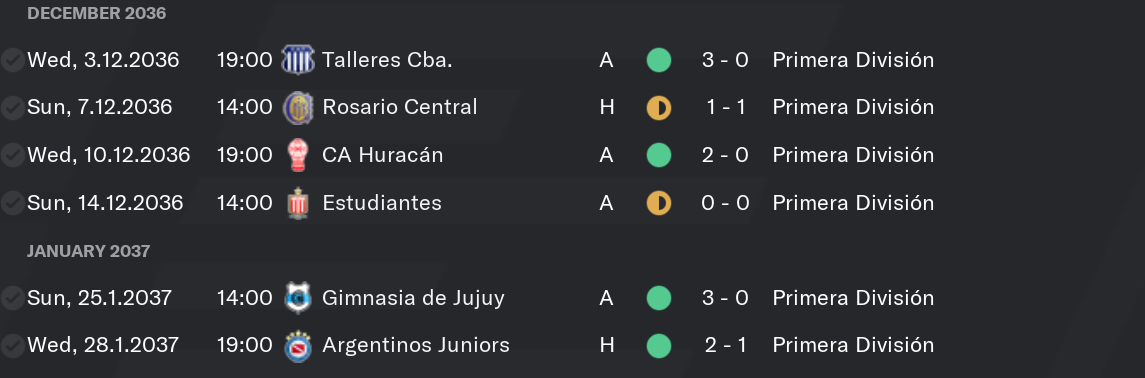1145x378 pixels.
Task: Collapse the JANUARY 2037 section header
Action: tap(88, 251)
